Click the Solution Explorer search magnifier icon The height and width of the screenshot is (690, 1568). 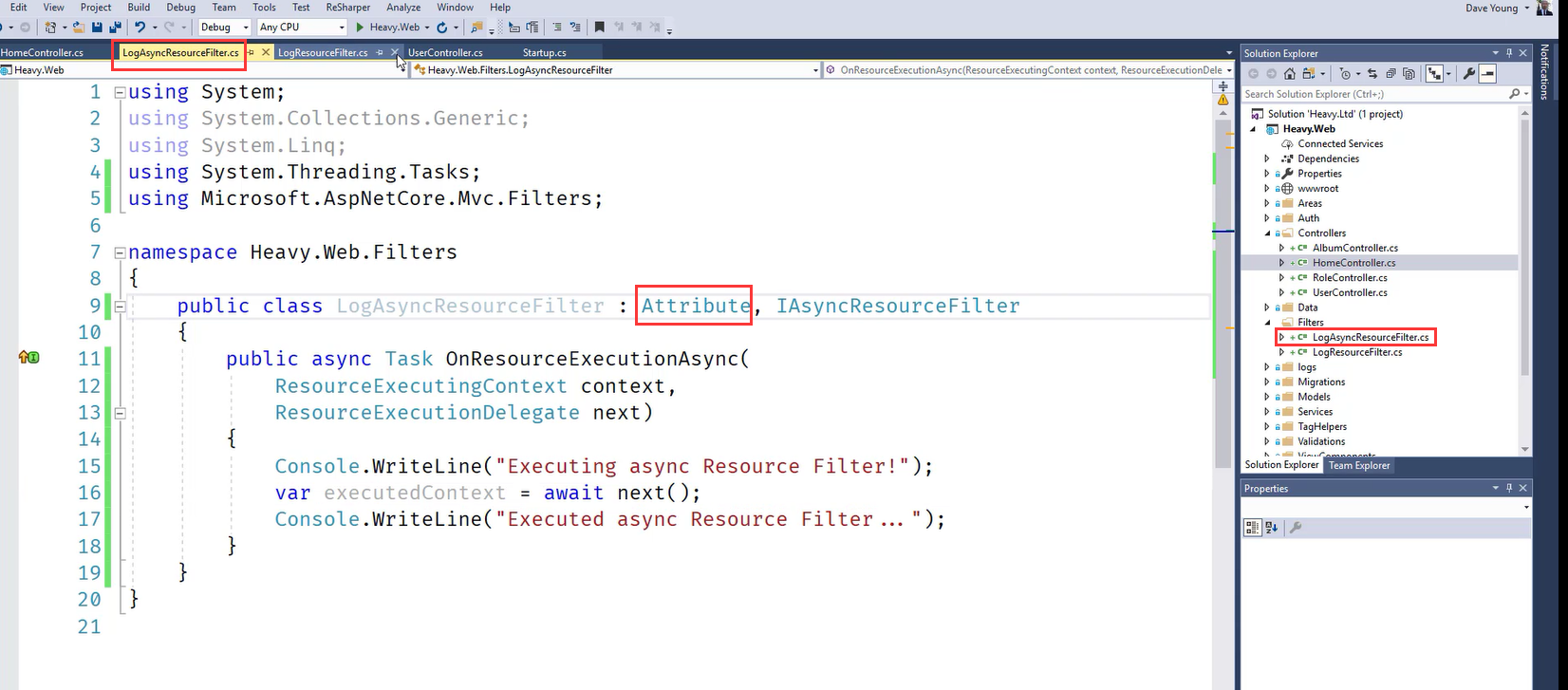(x=1514, y=94)
